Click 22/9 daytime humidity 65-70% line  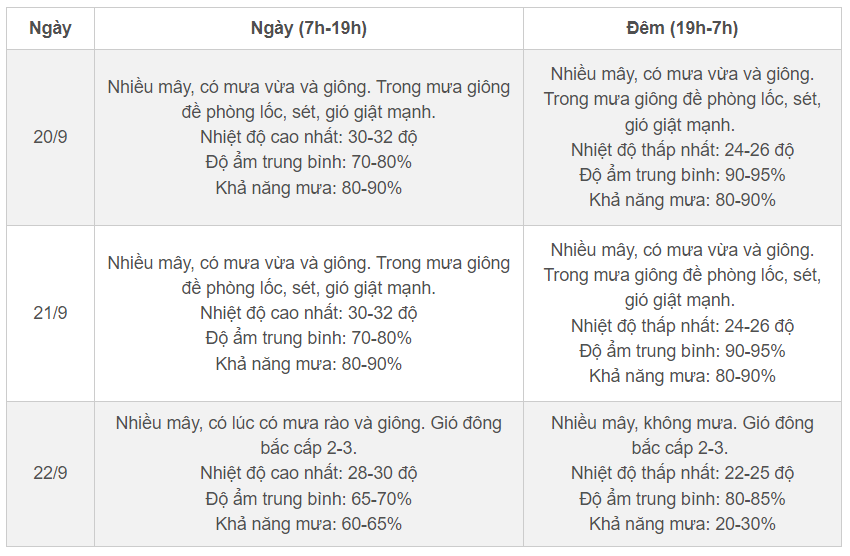point(308,498)
